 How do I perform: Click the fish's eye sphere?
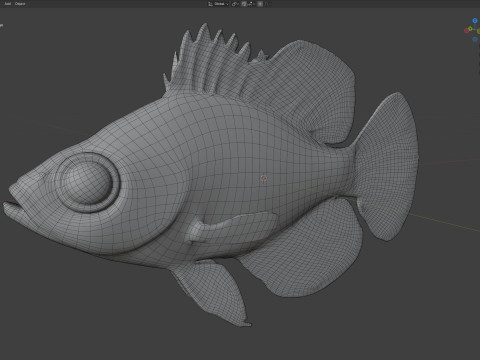tap(87, 183)
